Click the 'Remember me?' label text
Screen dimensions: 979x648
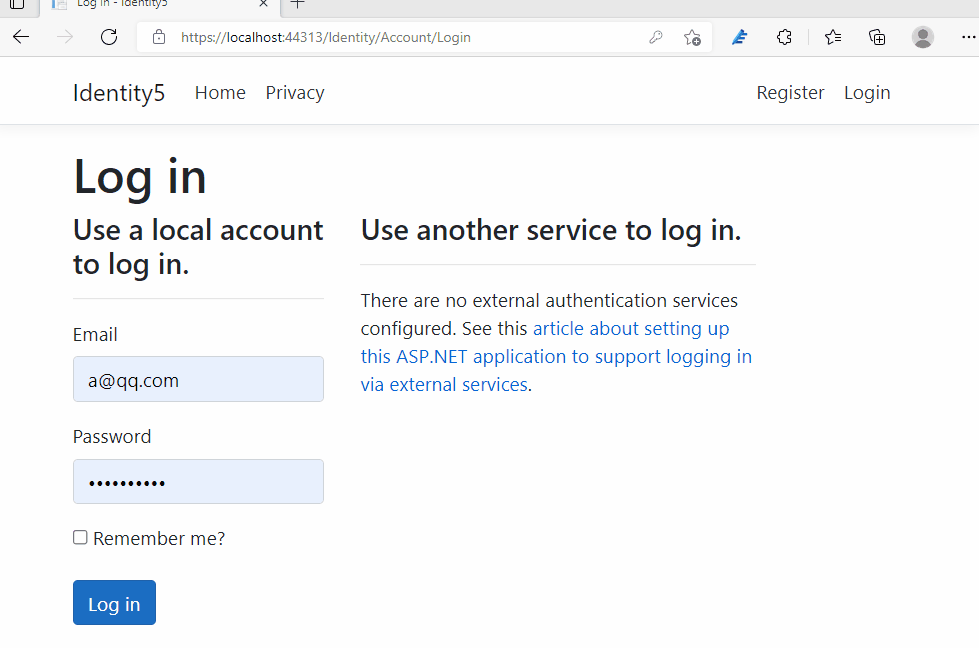(159, 538)
